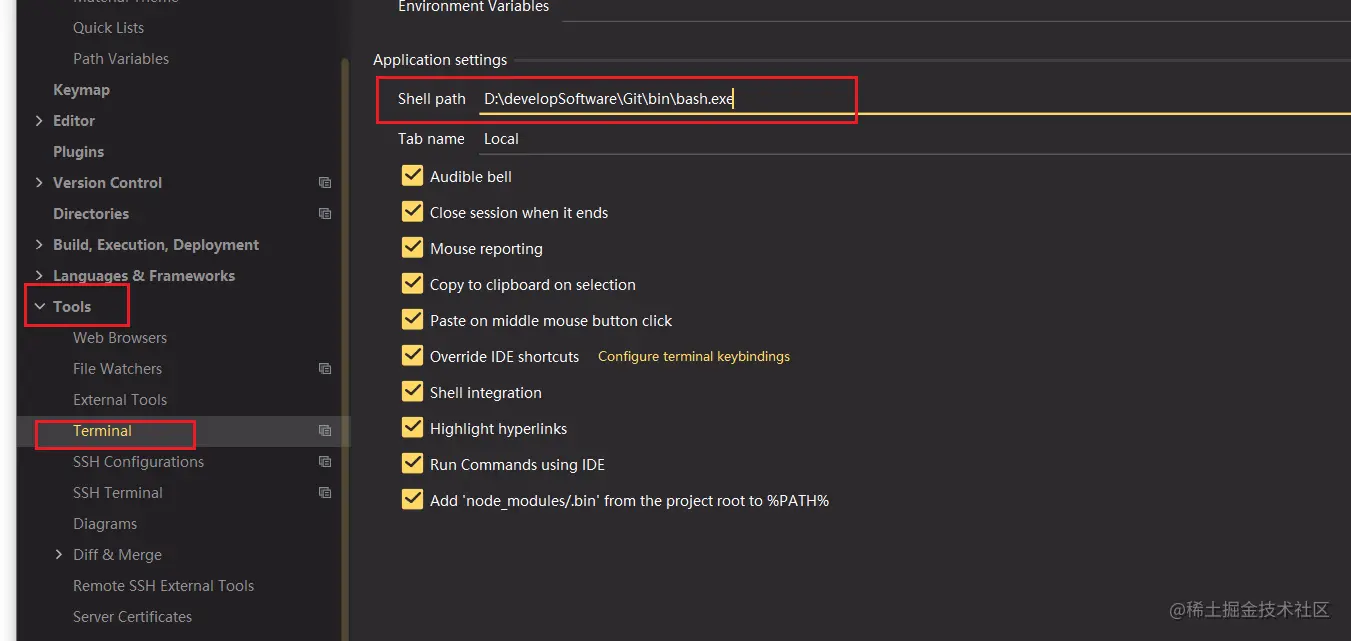Click project-level icon beside SSH Terminal
Viewport: 1351px width, 641px height.
click(x=325, y=493)
